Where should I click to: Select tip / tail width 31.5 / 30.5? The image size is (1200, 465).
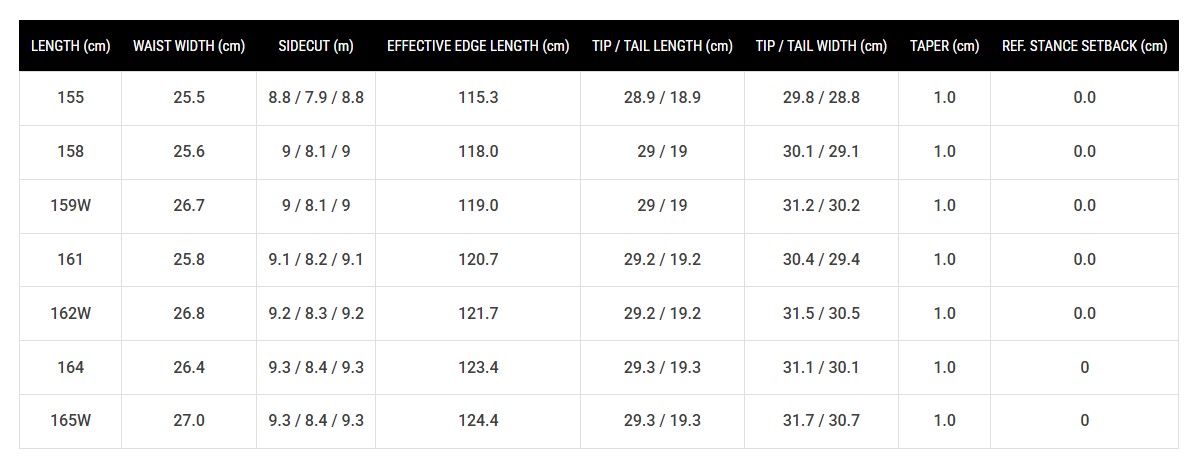coord(821,314)
